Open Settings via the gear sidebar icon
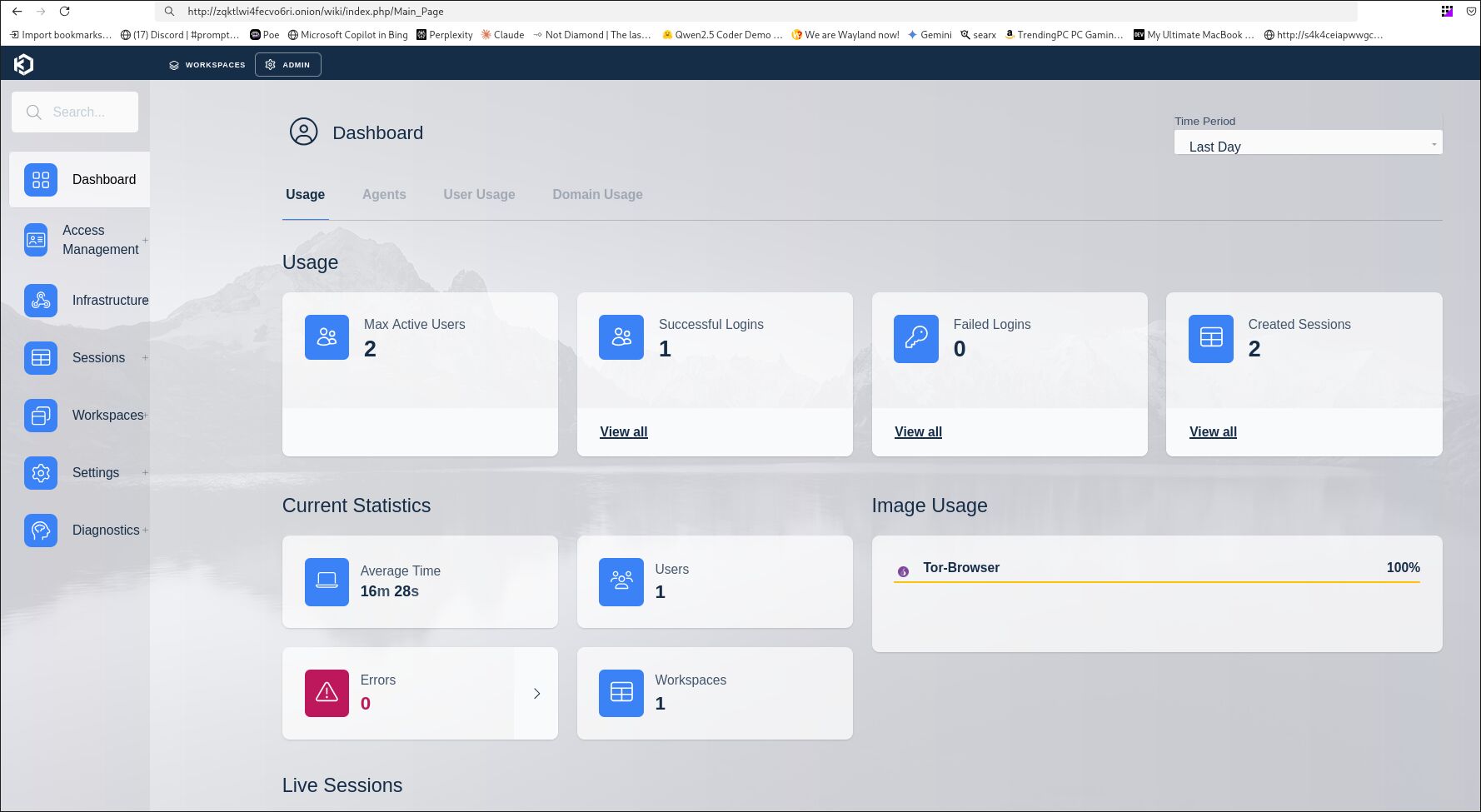1481x812 pixels. coord(41,472)
